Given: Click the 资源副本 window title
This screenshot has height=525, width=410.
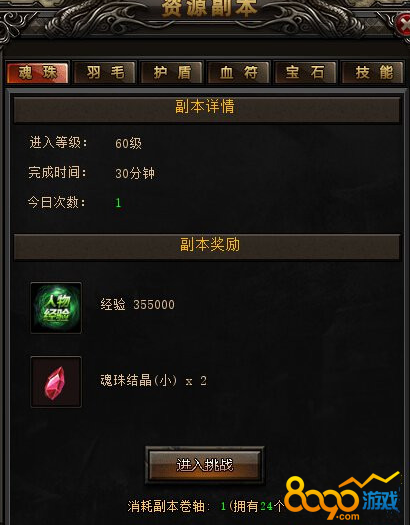Looking at the screenshot, I should click(x=210, y=8).
